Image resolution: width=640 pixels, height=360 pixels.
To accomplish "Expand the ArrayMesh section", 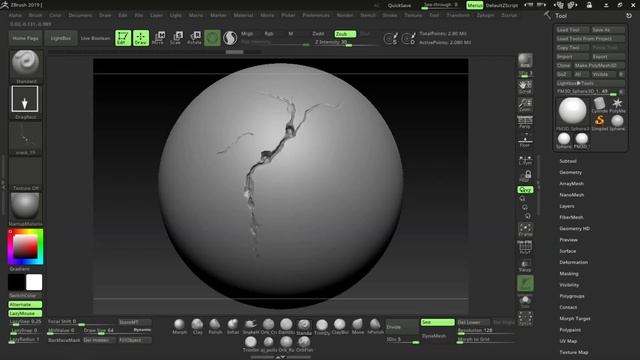I will tap(571, 184).
